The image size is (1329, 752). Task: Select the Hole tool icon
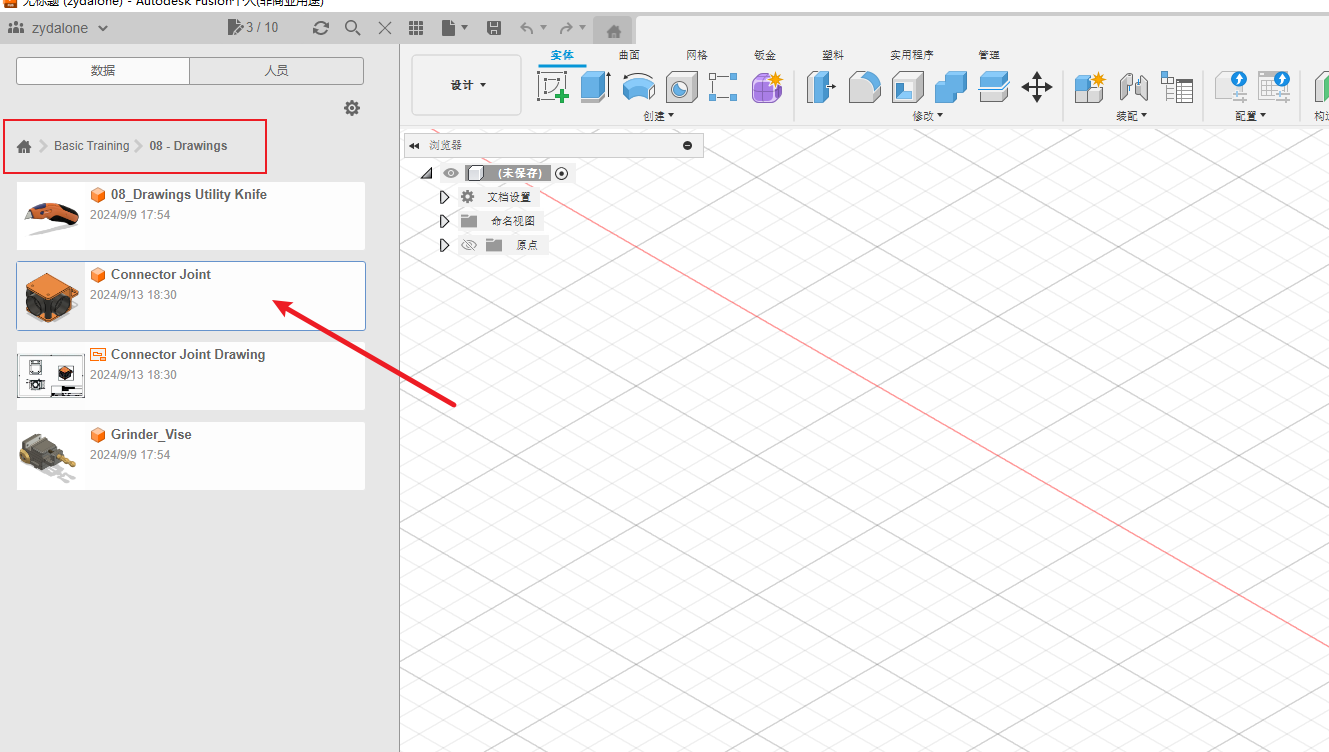coord(682,88)
